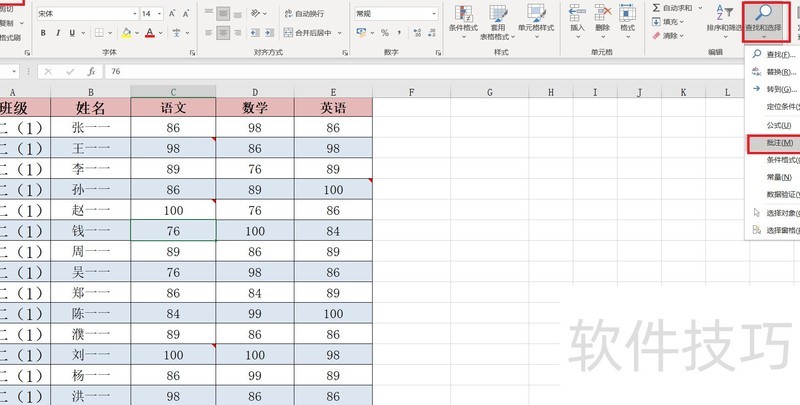Click 自动求和 AutoSum
The image size is (800, 405).
click(672, 8)
